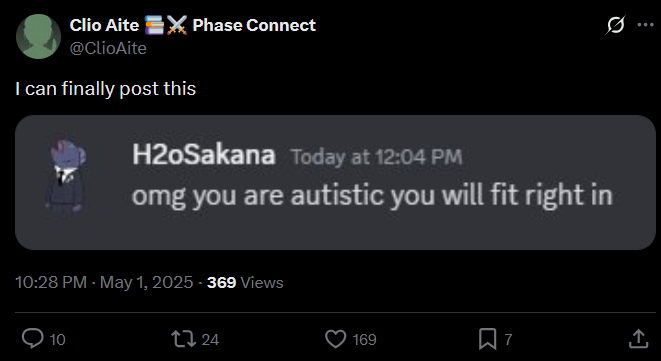
Task: Click the 24 reposts count
Action: click(x=210, y=340)
